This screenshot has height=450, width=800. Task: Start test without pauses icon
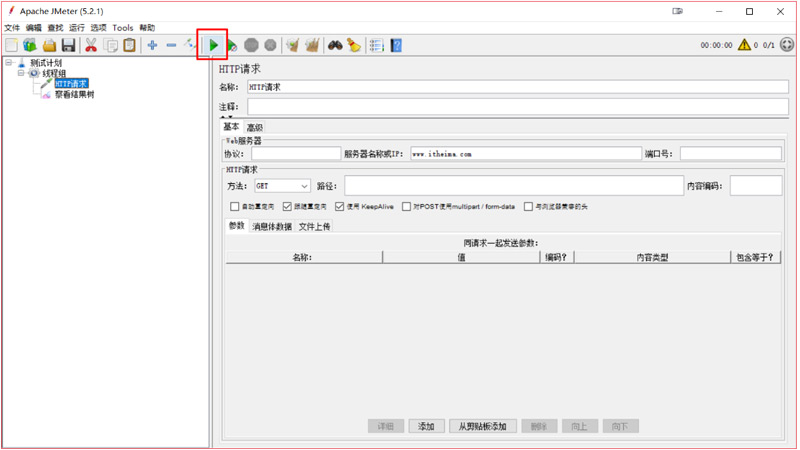click(232, 45)
